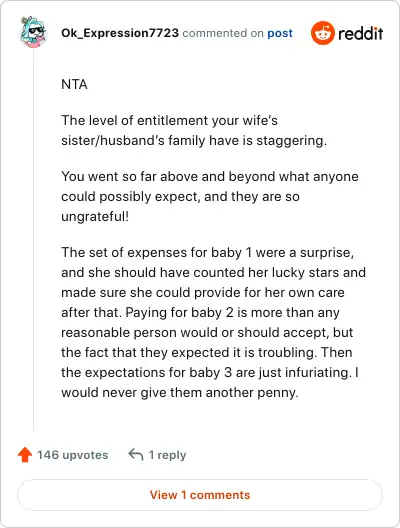Viewport: 400px width, 528px height.
Task: Click the "NTA" verdict text
Action: pos(74,85)
